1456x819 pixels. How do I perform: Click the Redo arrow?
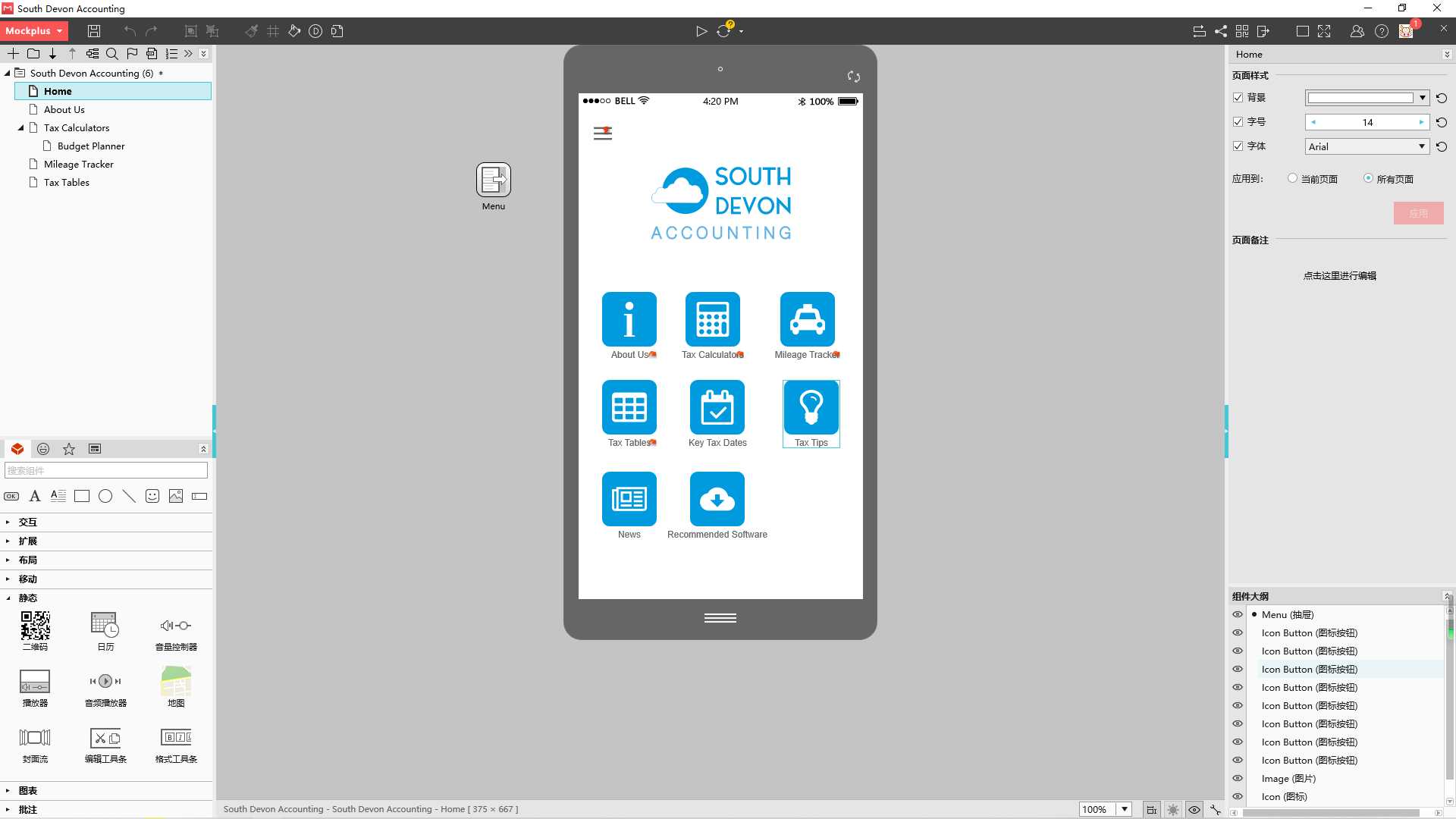click(151, 31)
